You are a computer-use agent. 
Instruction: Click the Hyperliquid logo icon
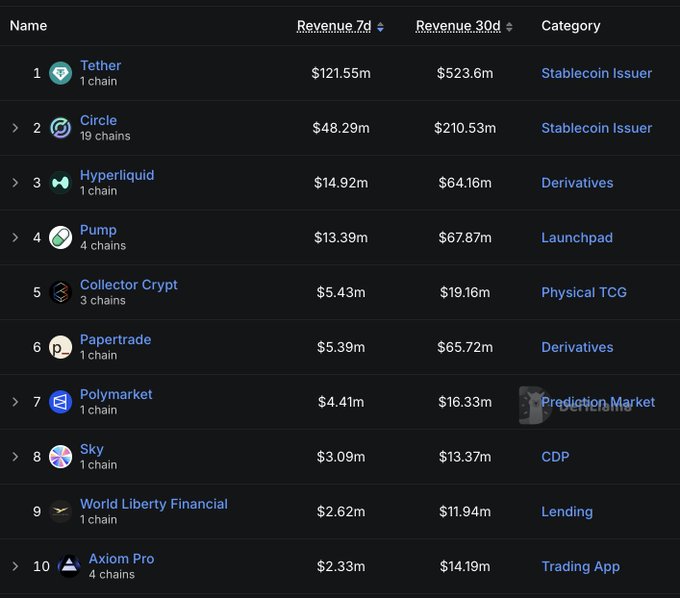(60, 183)
